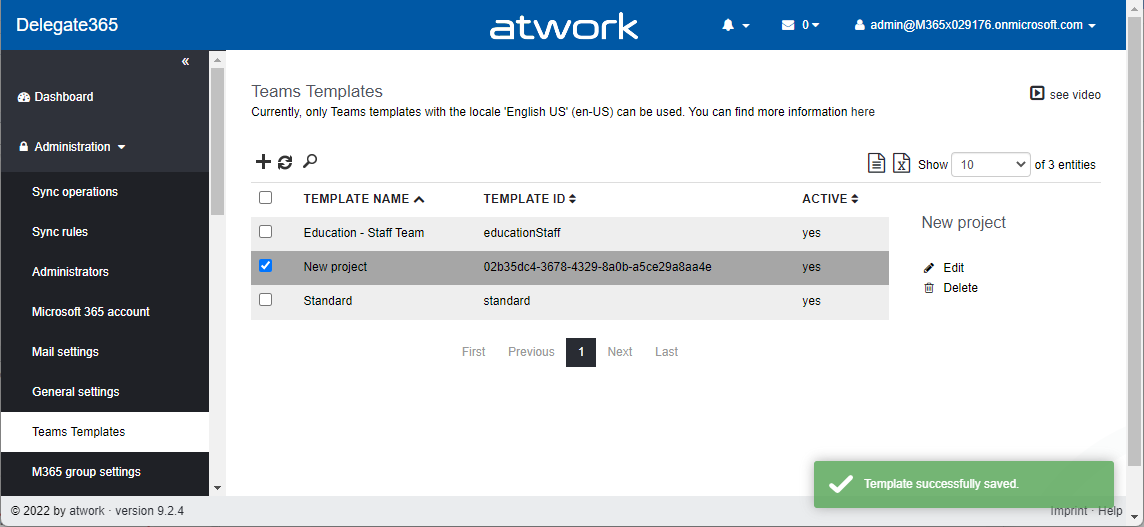Click sidebar scrollbar down arrow

click(217, 488)
